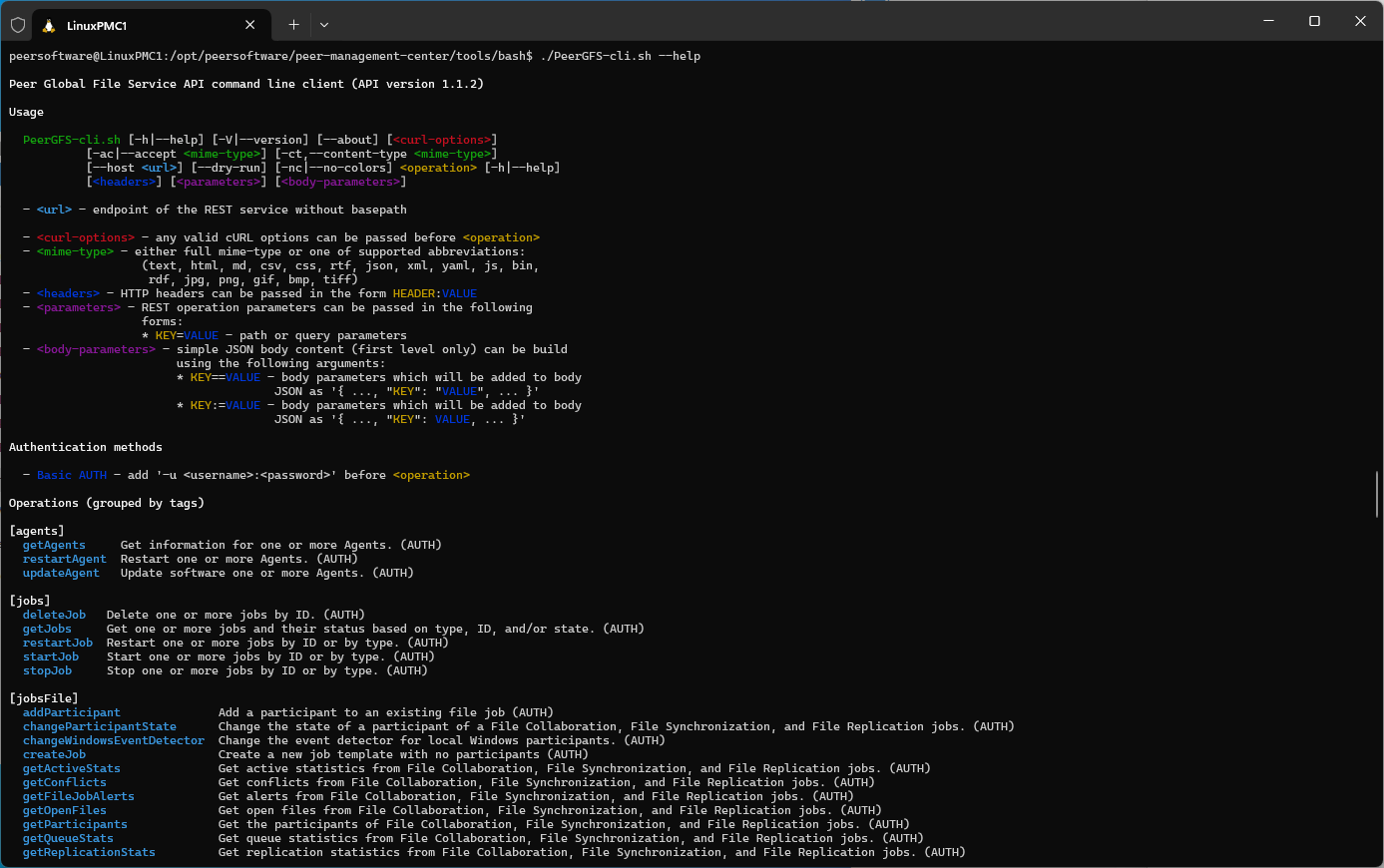Click the getReplicationStats operation entry
Screen dimensions: 1384x868
(x=89, y=852)
